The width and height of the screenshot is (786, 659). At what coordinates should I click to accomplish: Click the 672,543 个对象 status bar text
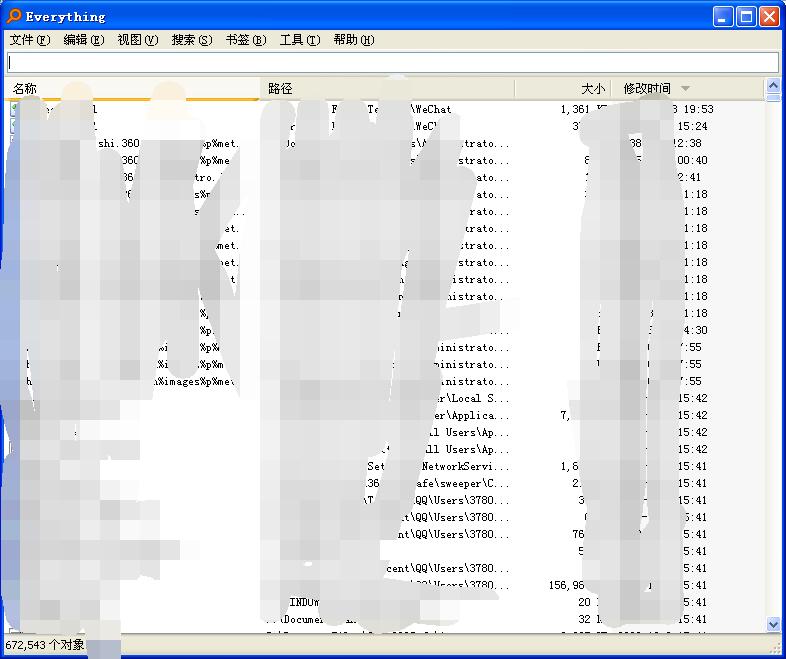click(x=45, y=645)
